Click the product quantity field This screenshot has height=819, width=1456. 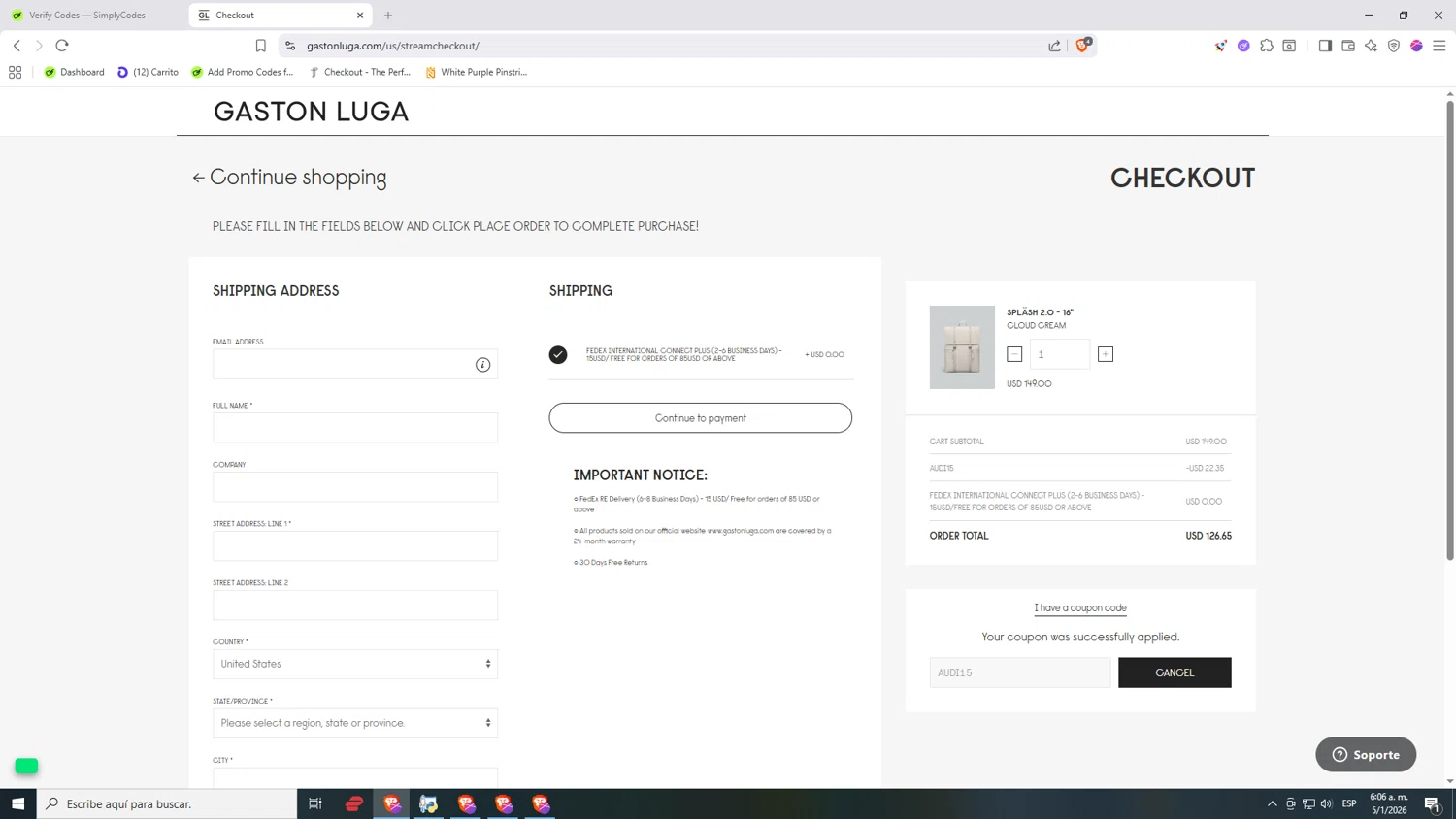1060,354
